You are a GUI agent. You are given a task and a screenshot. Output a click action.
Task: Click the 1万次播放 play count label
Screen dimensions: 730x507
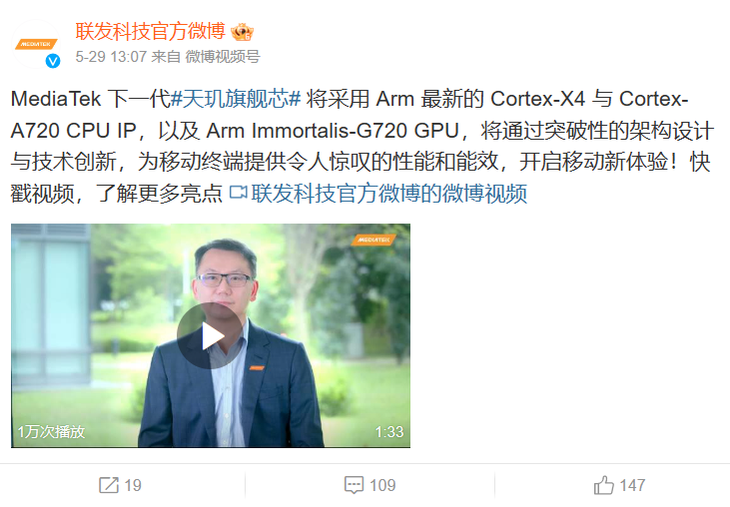pos(51,432)
